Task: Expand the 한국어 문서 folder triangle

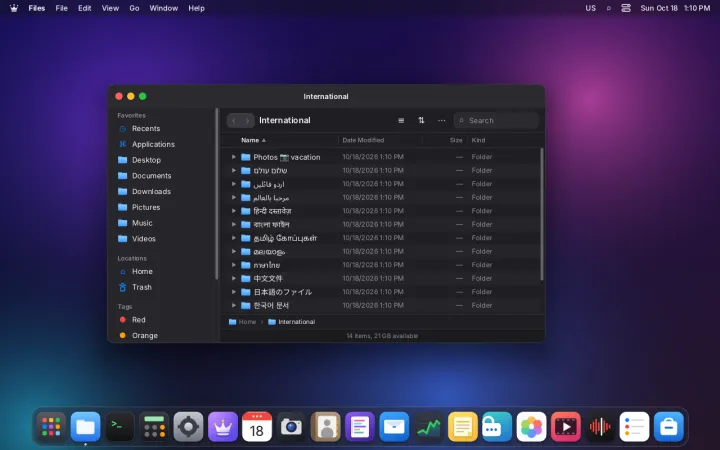Action: pos(233,305)
